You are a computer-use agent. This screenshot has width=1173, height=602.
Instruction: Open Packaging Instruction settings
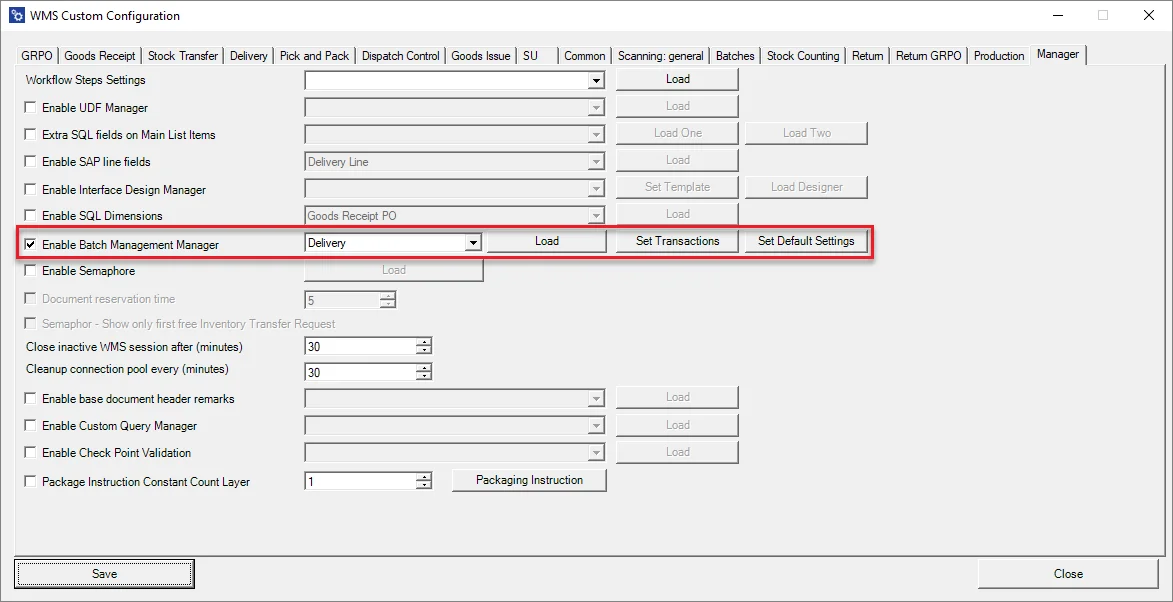pos(529,480)
